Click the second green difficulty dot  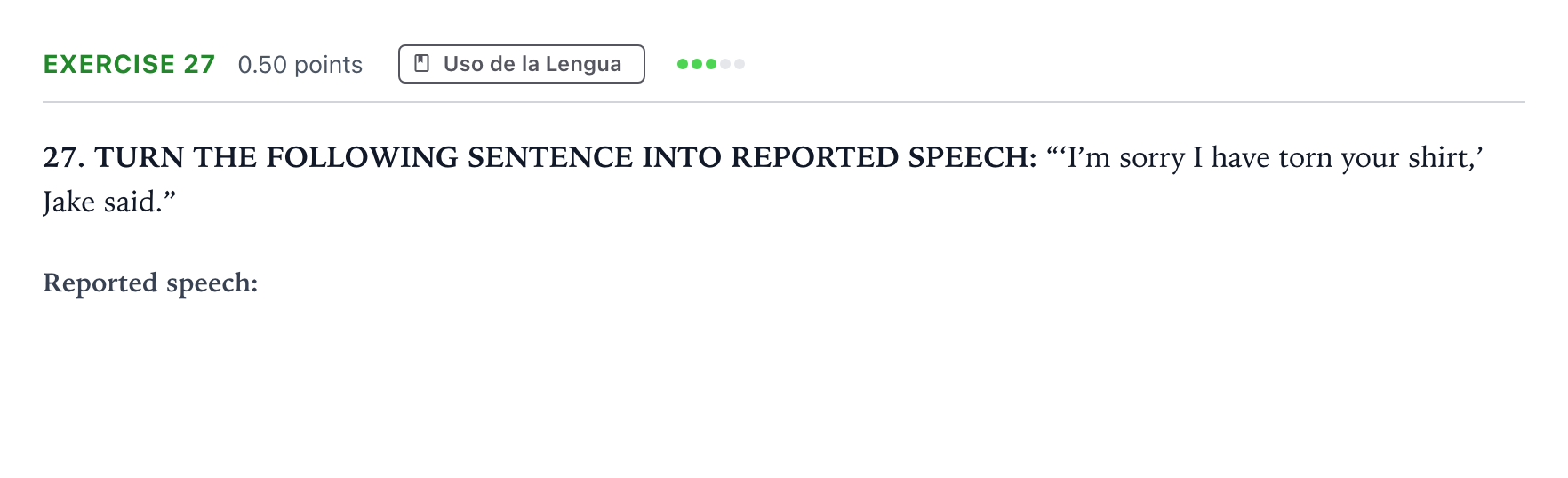[x=697, y=64]
